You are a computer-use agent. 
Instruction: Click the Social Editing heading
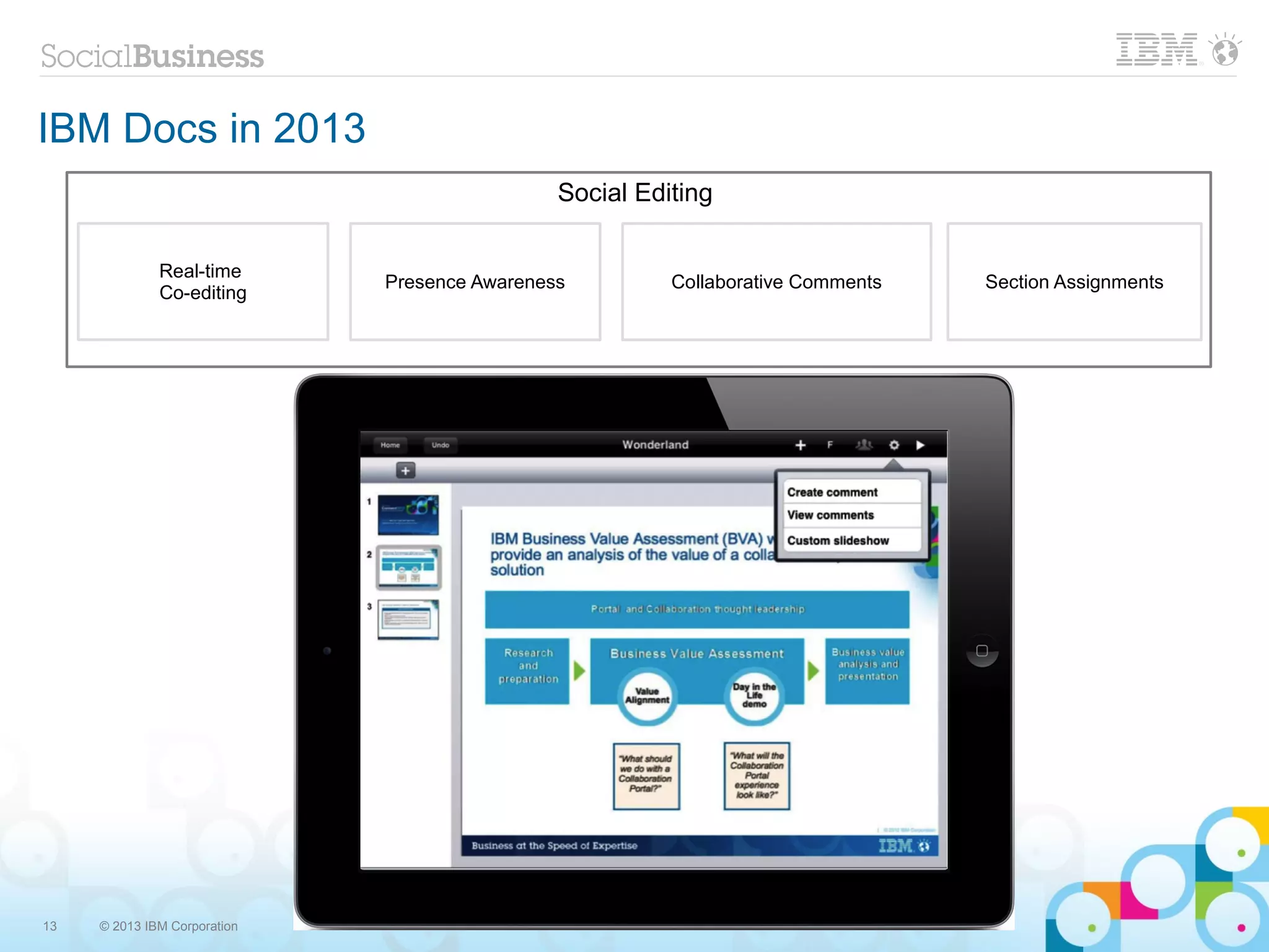point(634,193)
